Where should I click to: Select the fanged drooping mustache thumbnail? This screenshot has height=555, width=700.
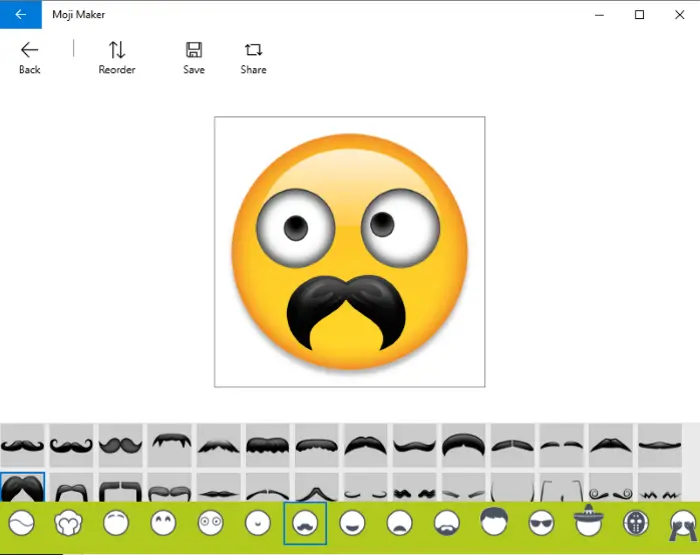point(170,445)
